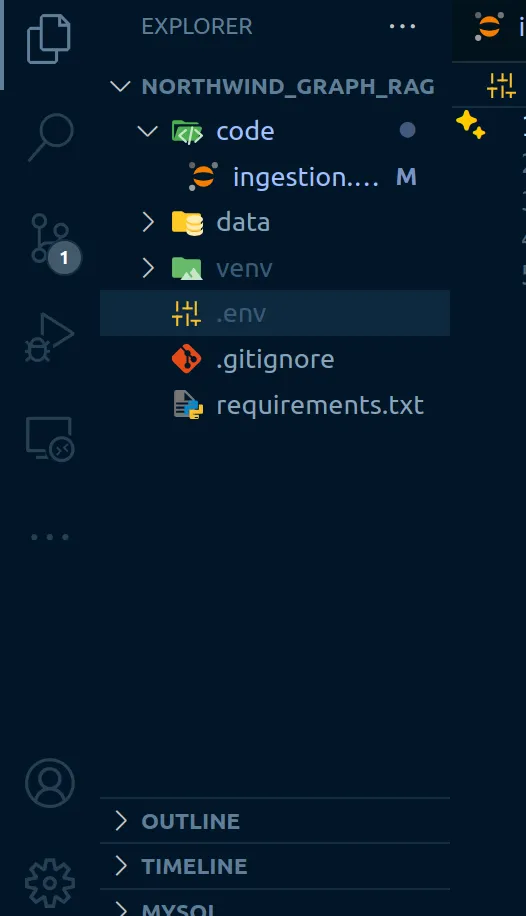526x916 pixels.
Task: Open Explorer views and more actions menu
Action: tap(402, 26)
